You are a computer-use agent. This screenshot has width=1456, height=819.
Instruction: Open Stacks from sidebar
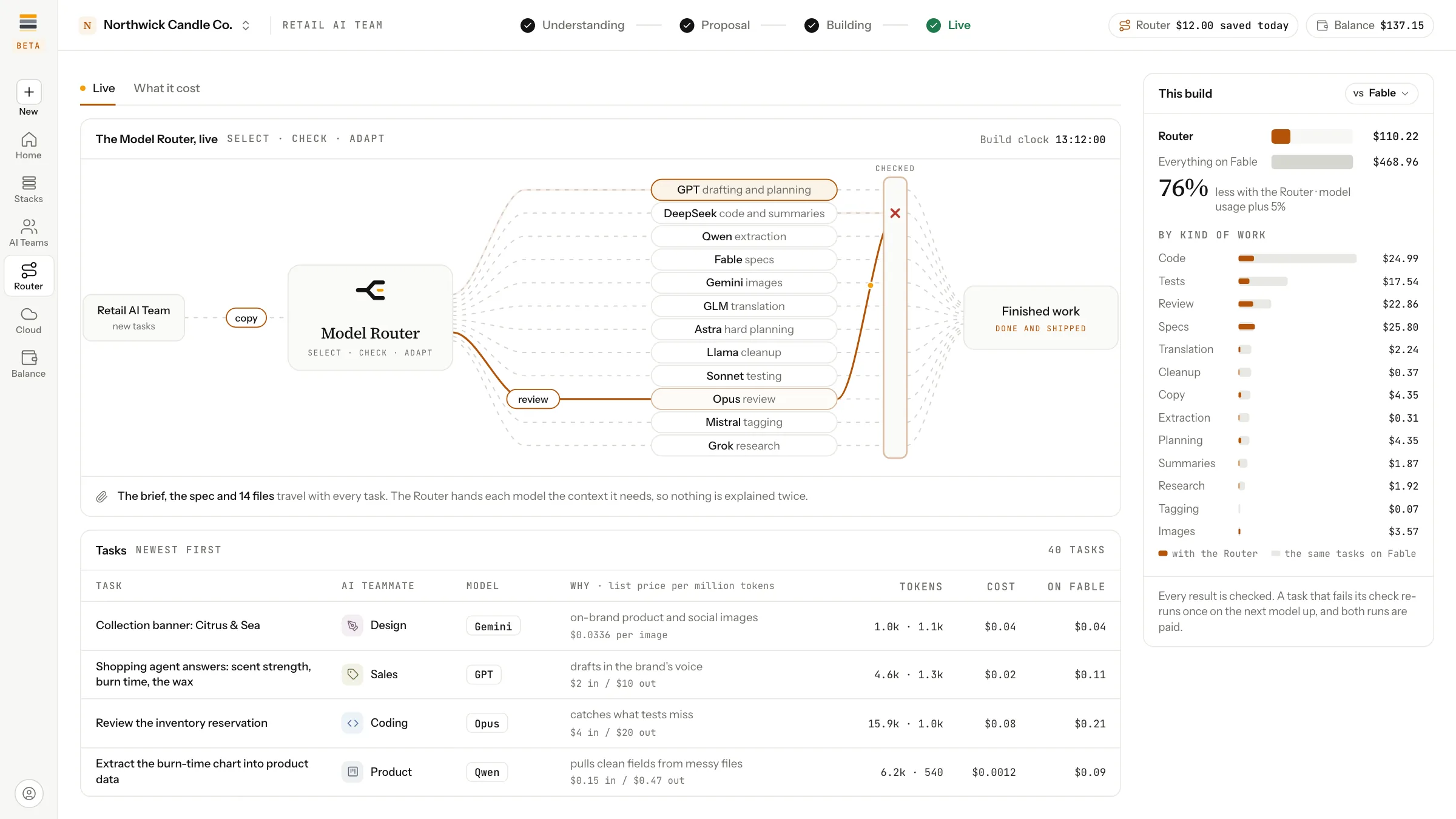point(29,190)
